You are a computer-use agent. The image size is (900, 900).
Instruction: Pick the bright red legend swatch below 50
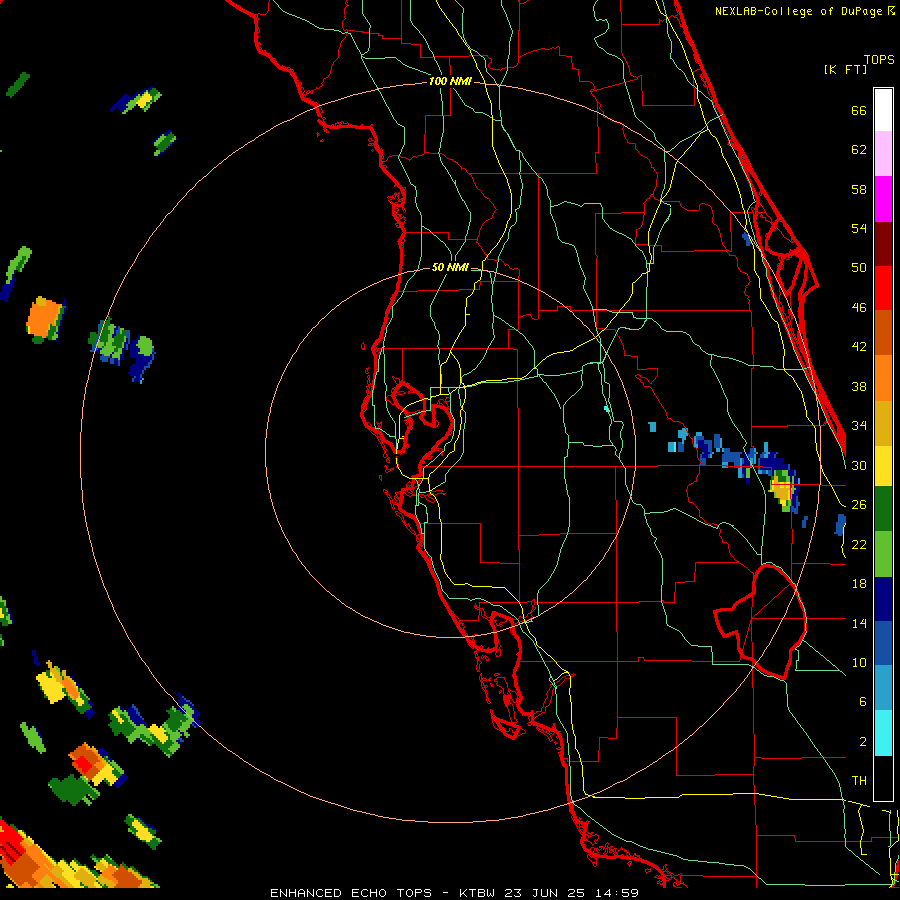[883, 288]
